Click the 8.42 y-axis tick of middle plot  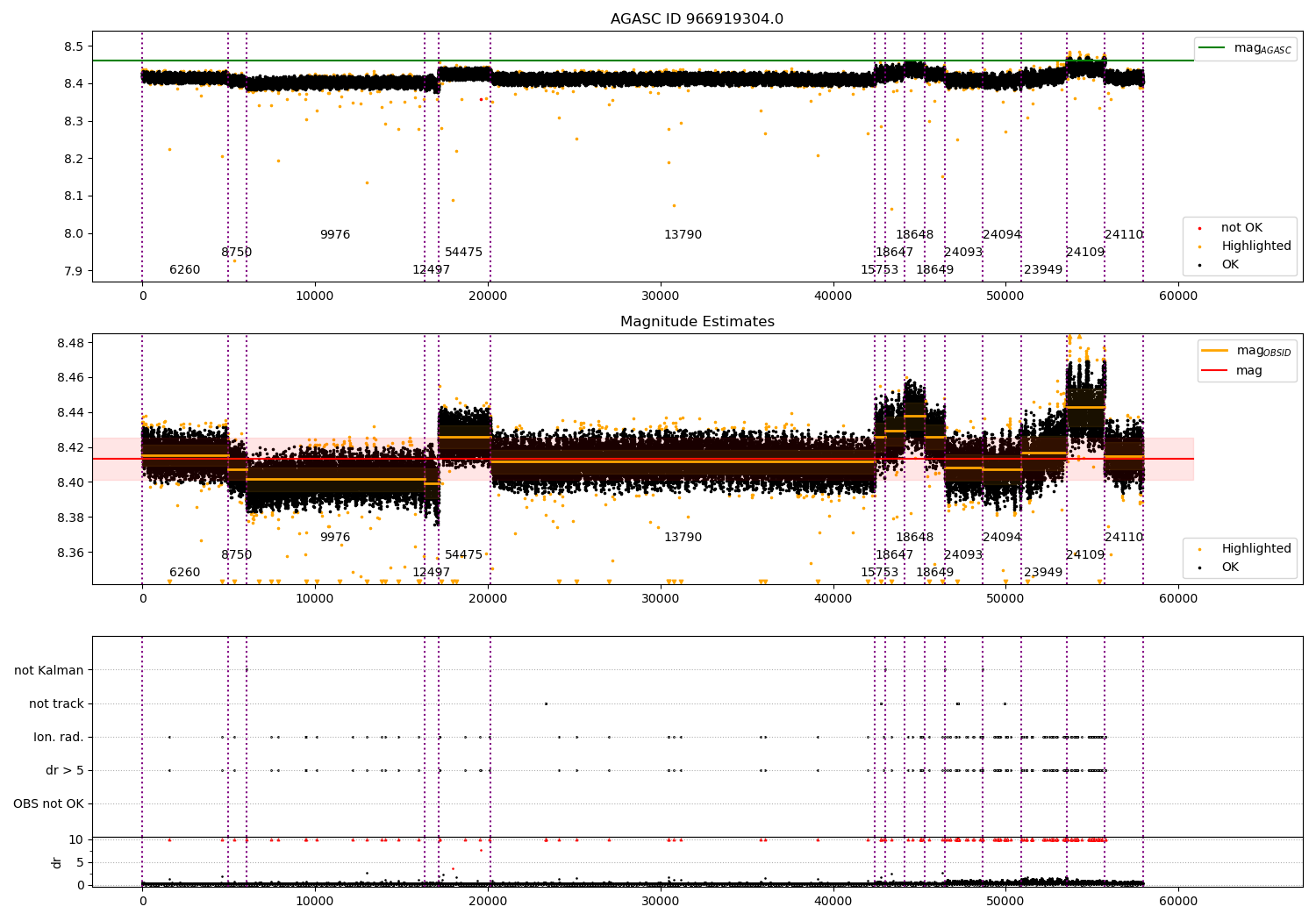coord(70,447)
